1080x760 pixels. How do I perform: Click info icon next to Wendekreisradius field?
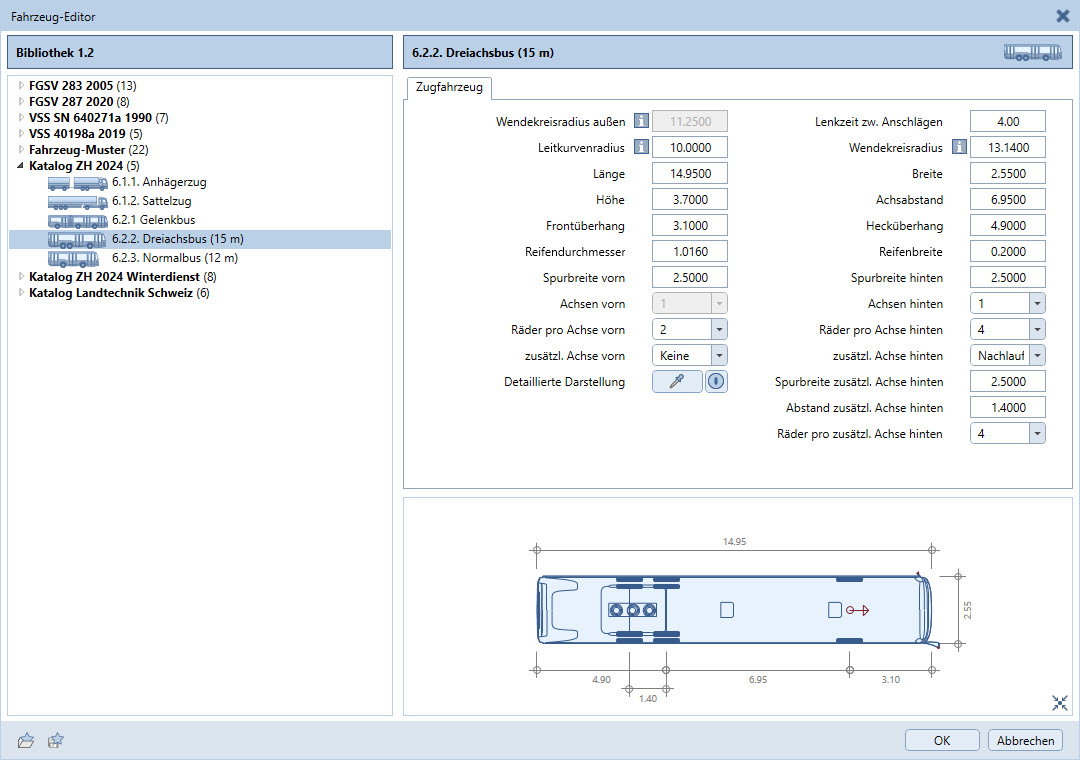coord(959,148)
